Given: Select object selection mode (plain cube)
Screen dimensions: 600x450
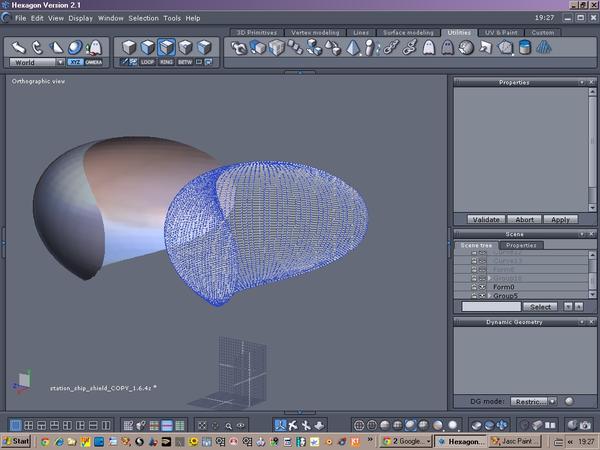Looking at the screenshot, I should pyautogui.click(x=129, y=47).
